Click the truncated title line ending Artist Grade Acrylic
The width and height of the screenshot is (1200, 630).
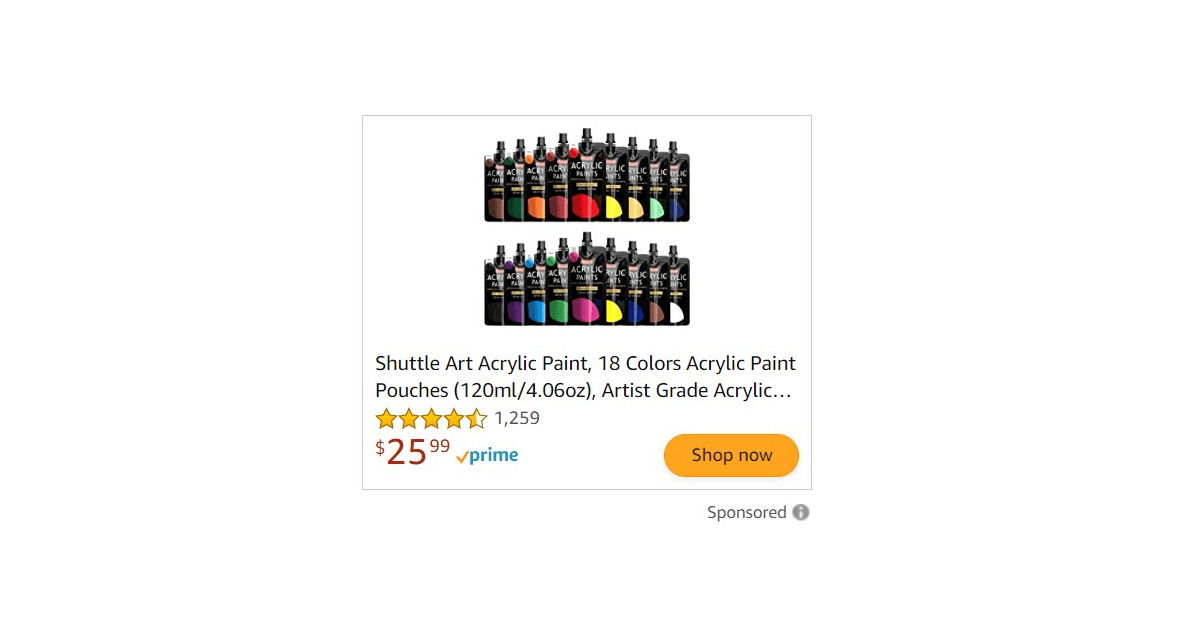(583, 391)
